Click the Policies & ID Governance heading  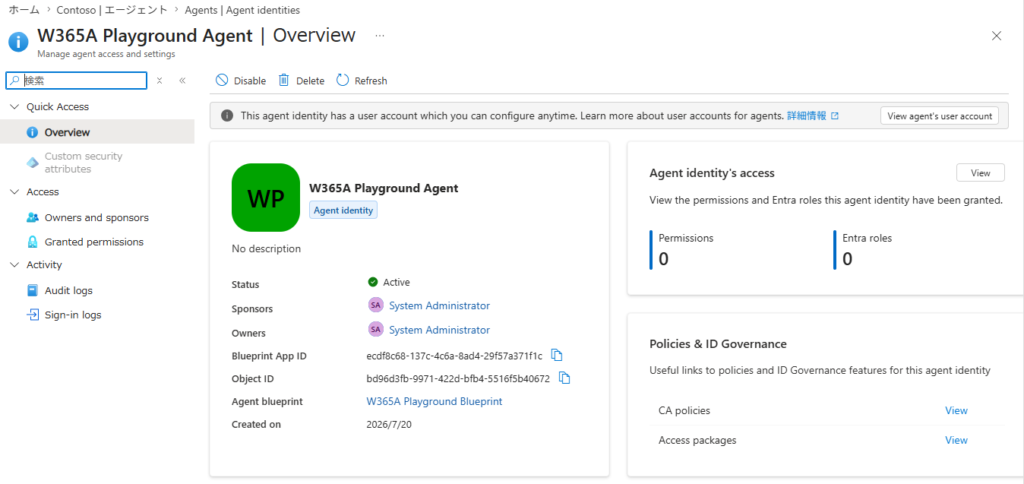(x=718, y=344)
